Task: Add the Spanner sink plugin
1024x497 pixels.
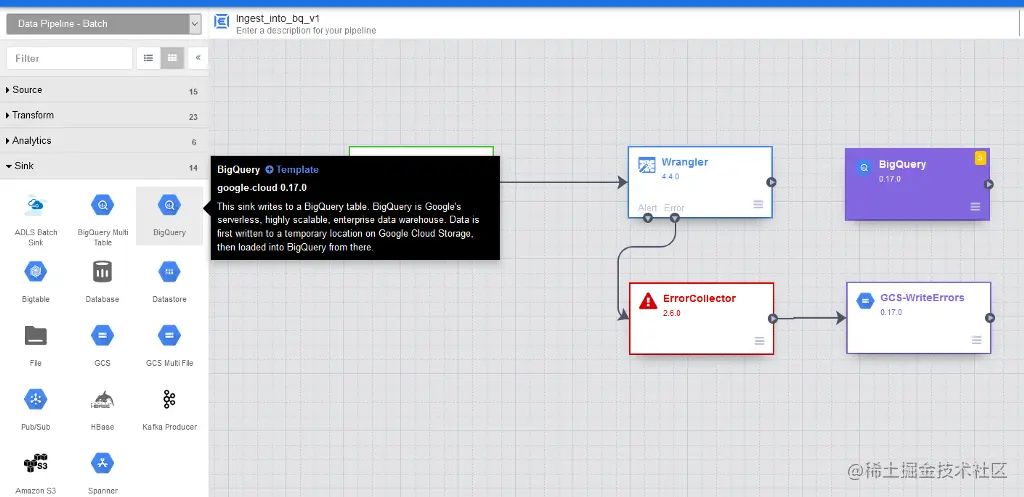Action: [x=103, y=463]
